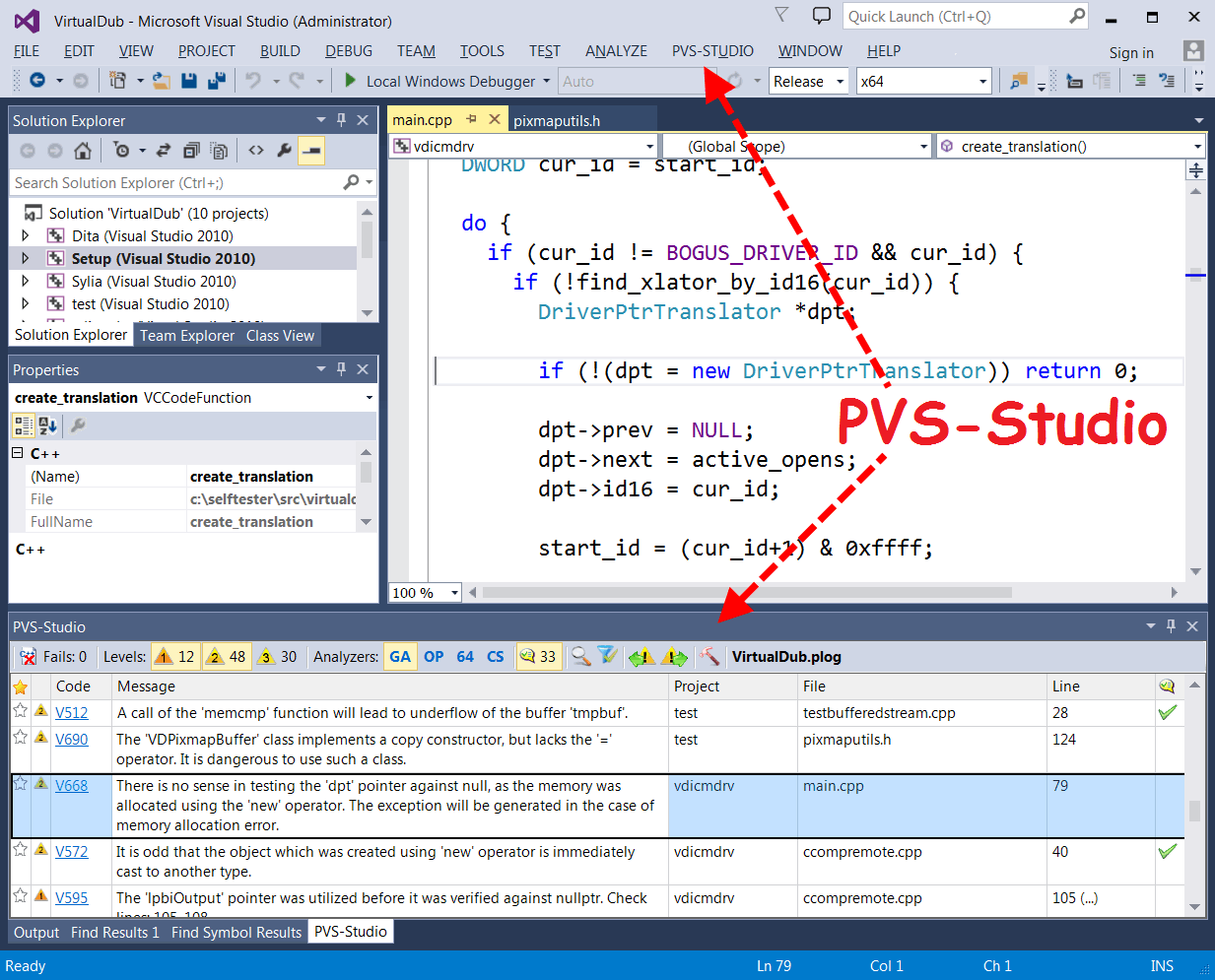Click the Find in Files toolbar icon near x64
The image size is (1215, 980).
(x=1019, y=81)
